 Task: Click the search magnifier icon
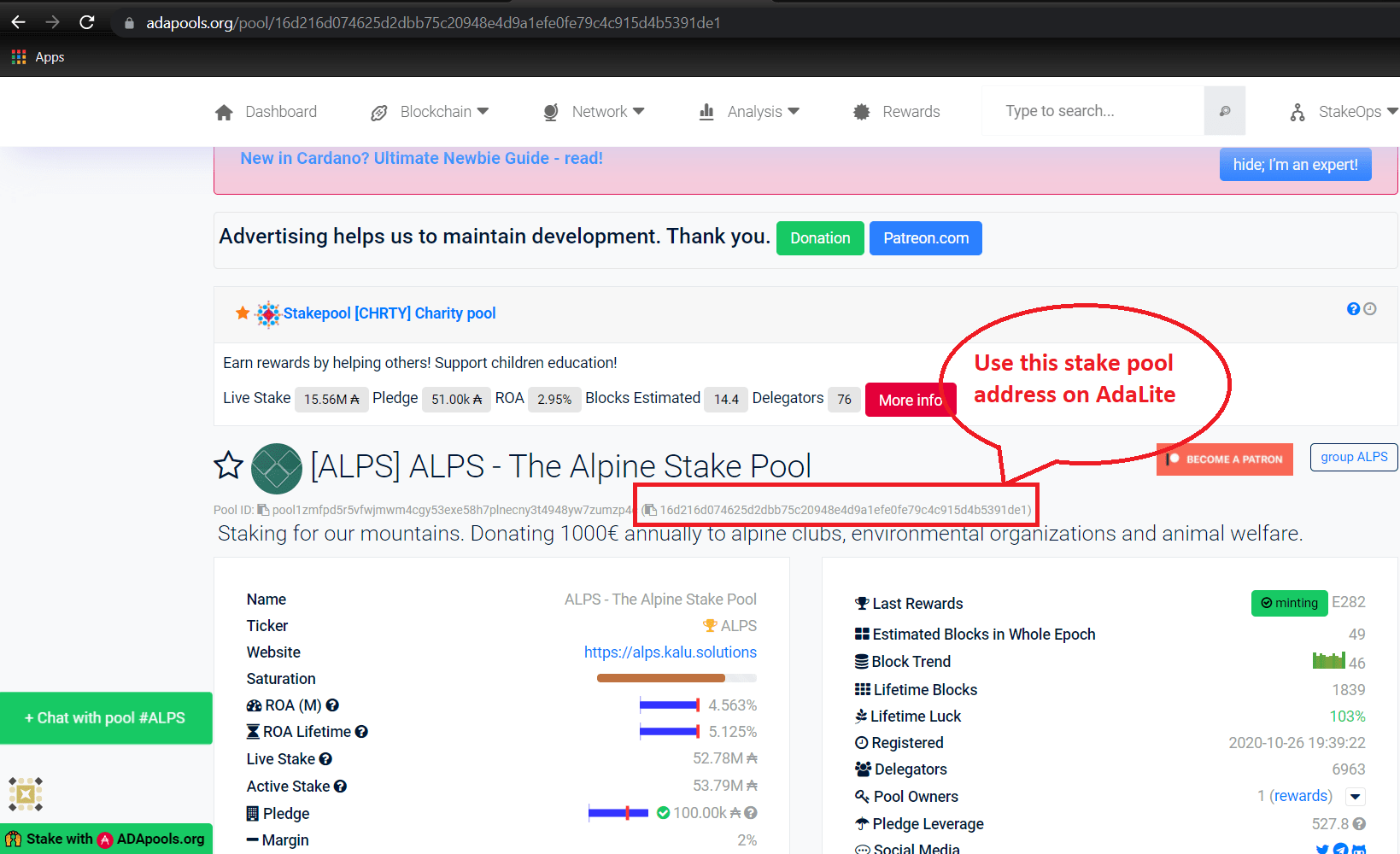click(1224, 111)
